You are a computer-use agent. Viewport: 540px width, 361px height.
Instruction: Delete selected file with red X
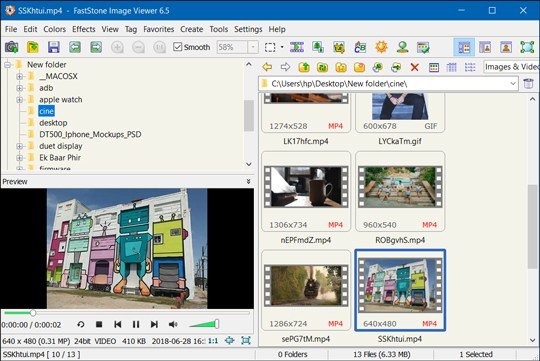pos(415,67)
